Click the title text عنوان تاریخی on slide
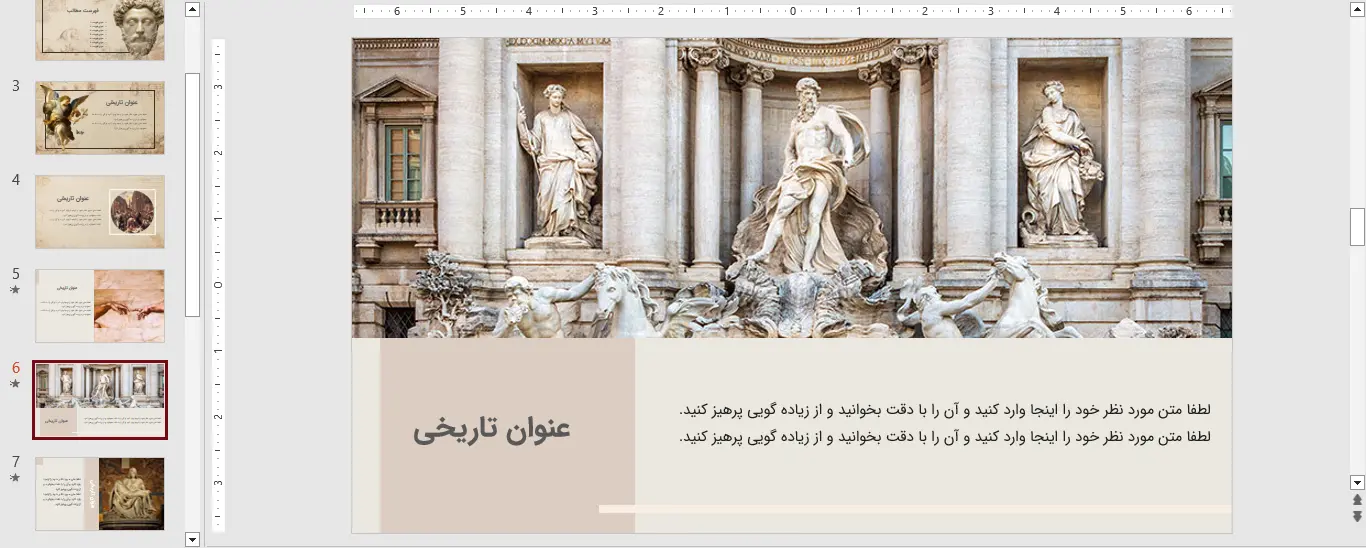This screenshot has width=1366, height=548. coord(492,428)
